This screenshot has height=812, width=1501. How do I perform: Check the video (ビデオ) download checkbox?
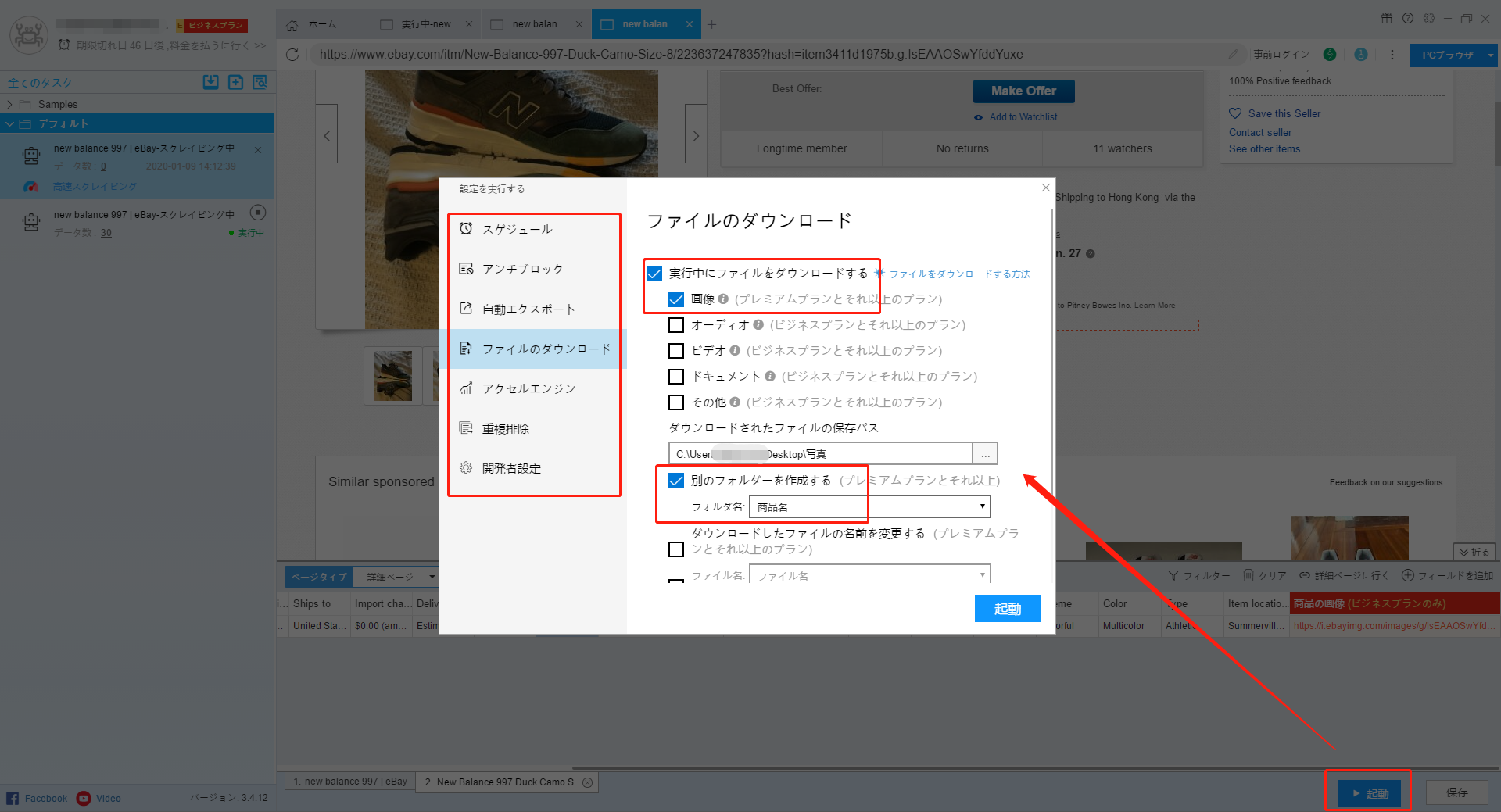click(x=676, y=351)
